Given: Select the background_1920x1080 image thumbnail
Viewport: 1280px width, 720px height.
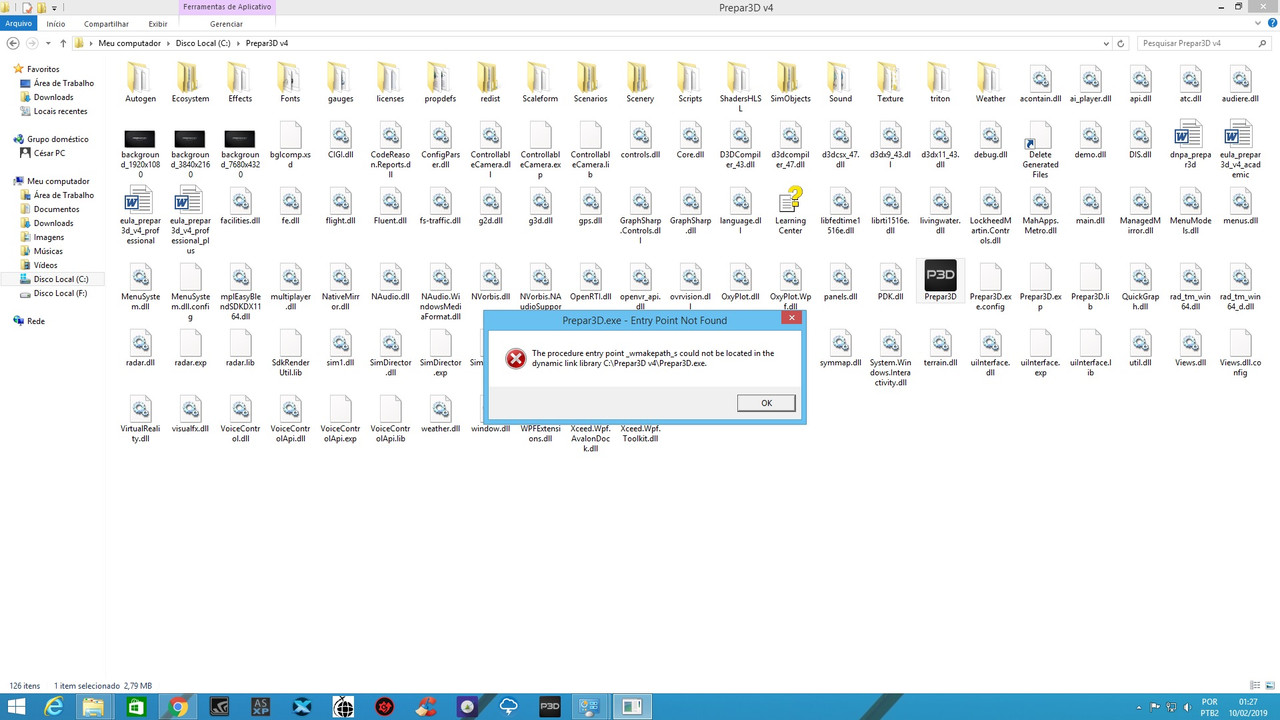Looking at the screenshot, I should click(140, 139).
